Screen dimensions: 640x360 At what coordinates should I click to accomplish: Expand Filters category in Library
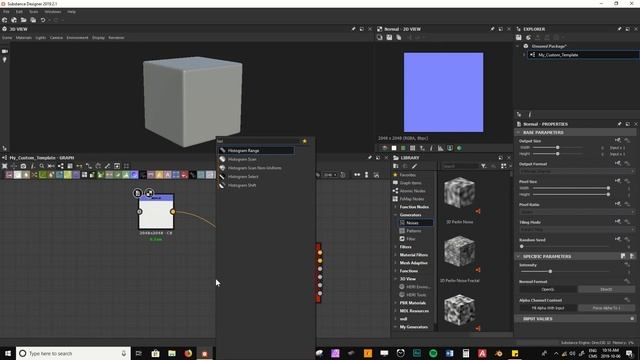(x=395, y=247)
